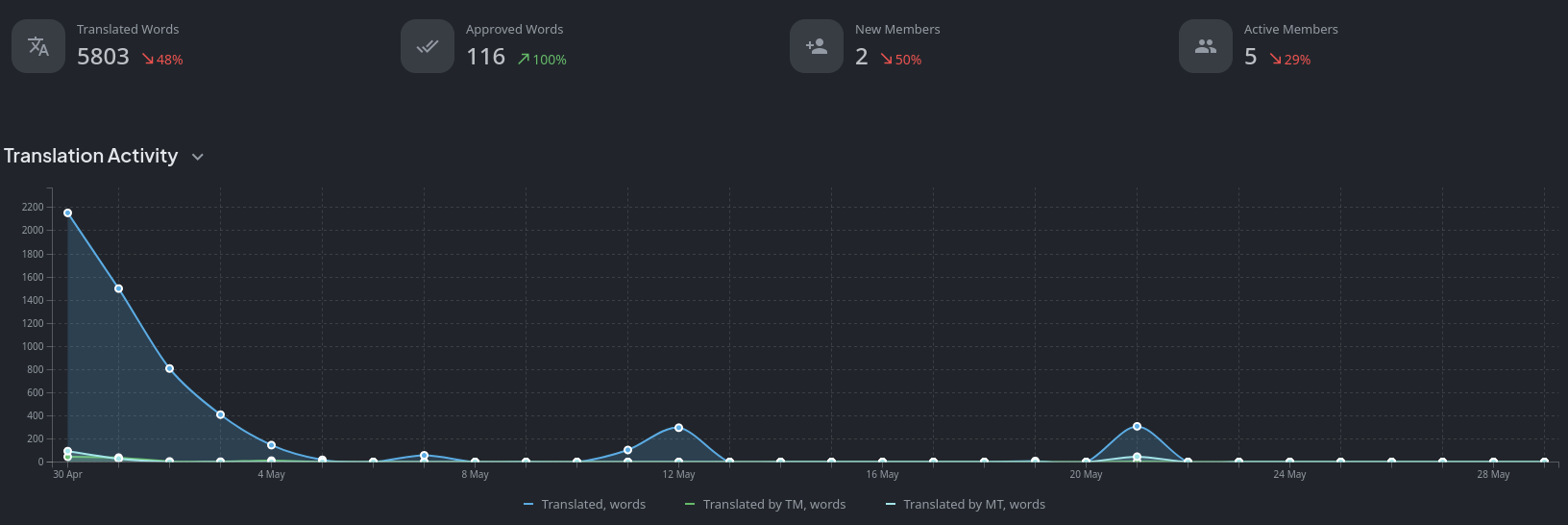
Task: Select the 30 Apr peak data point
Action: [x=67, y=213]
